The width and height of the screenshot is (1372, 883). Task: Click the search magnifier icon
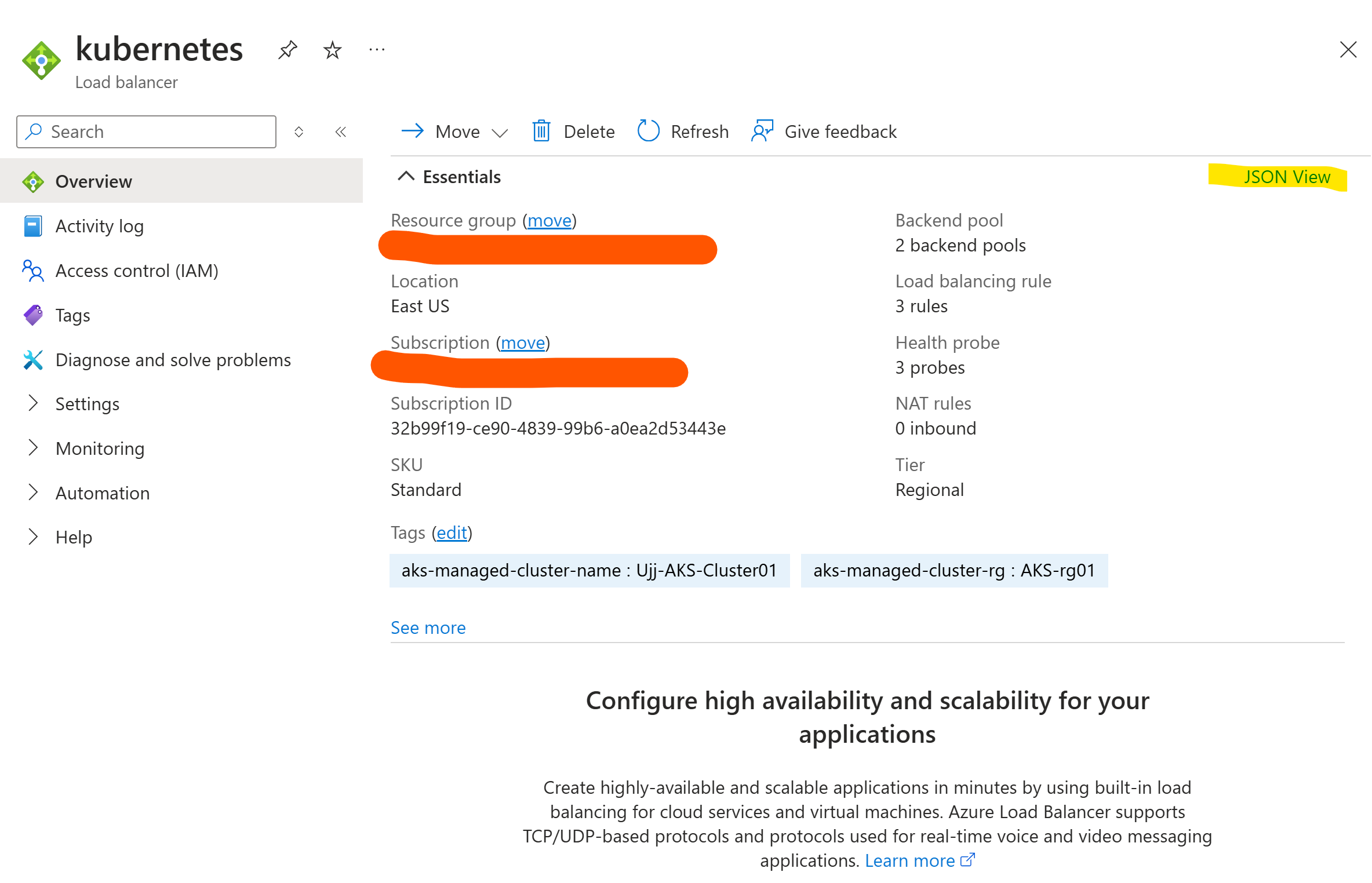click(34, 131)
